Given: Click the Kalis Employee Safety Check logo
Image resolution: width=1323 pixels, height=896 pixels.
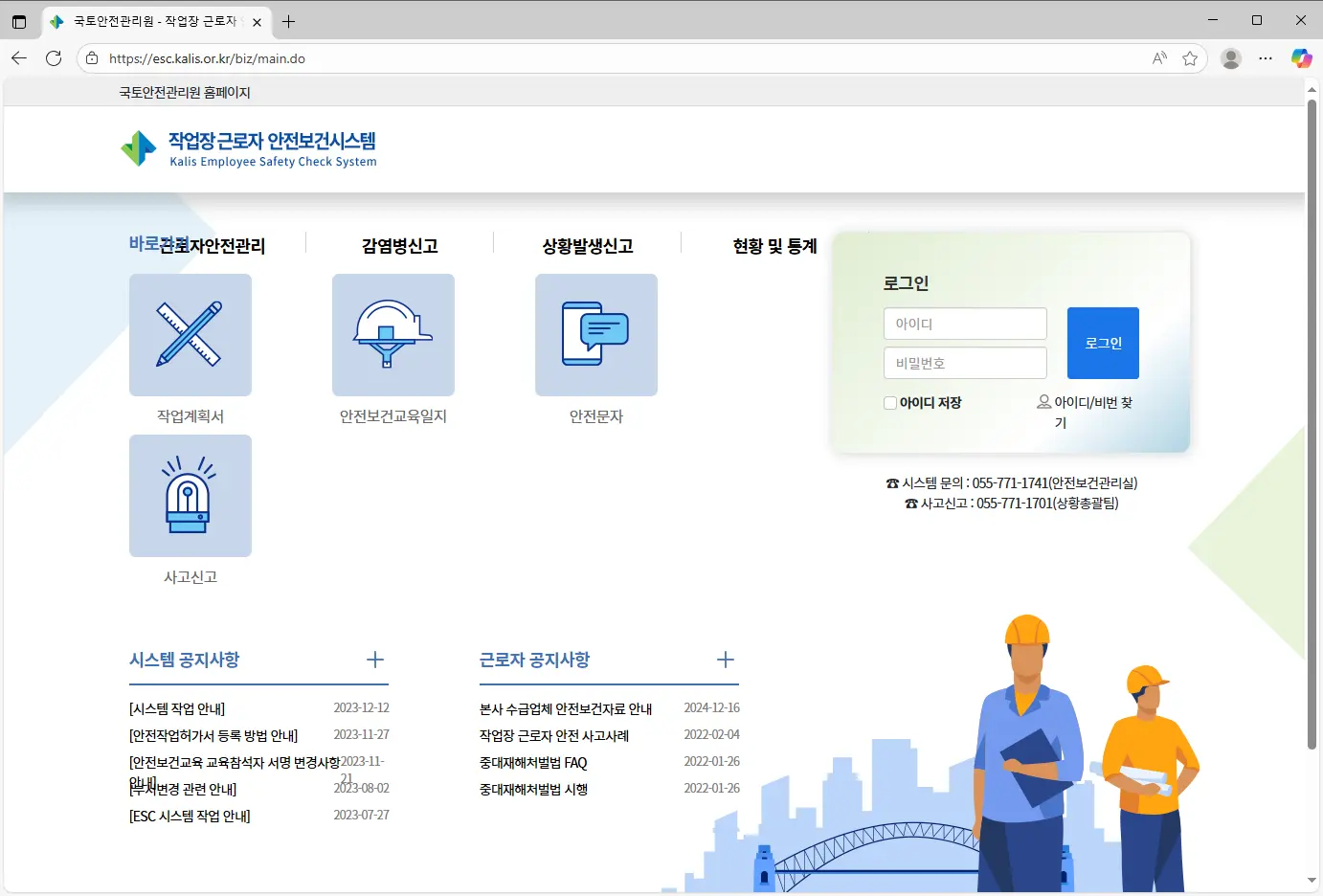Looking at the screenshot, I should click(249, 149).
